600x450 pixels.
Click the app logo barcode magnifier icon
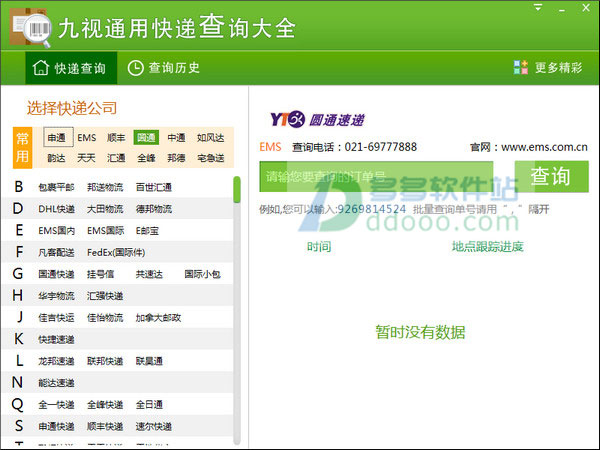click(x=31, y=28)
